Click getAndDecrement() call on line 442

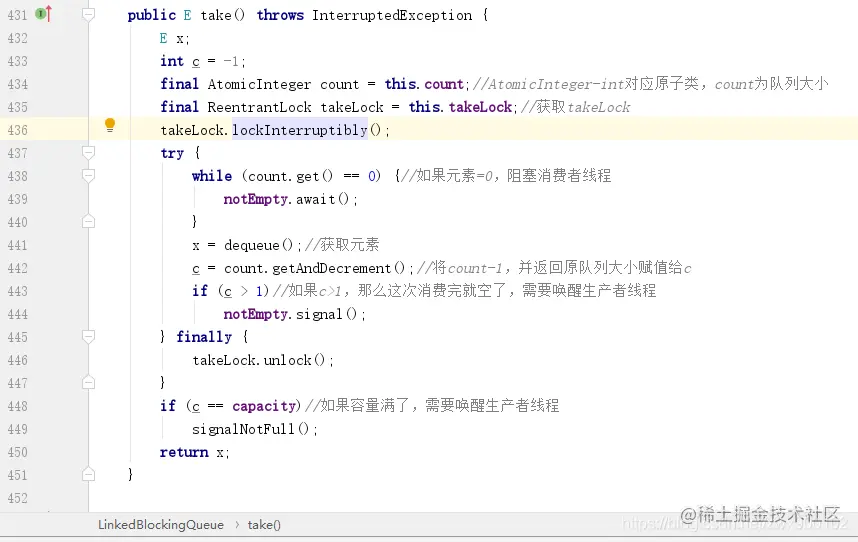click(x=338, y=268)
